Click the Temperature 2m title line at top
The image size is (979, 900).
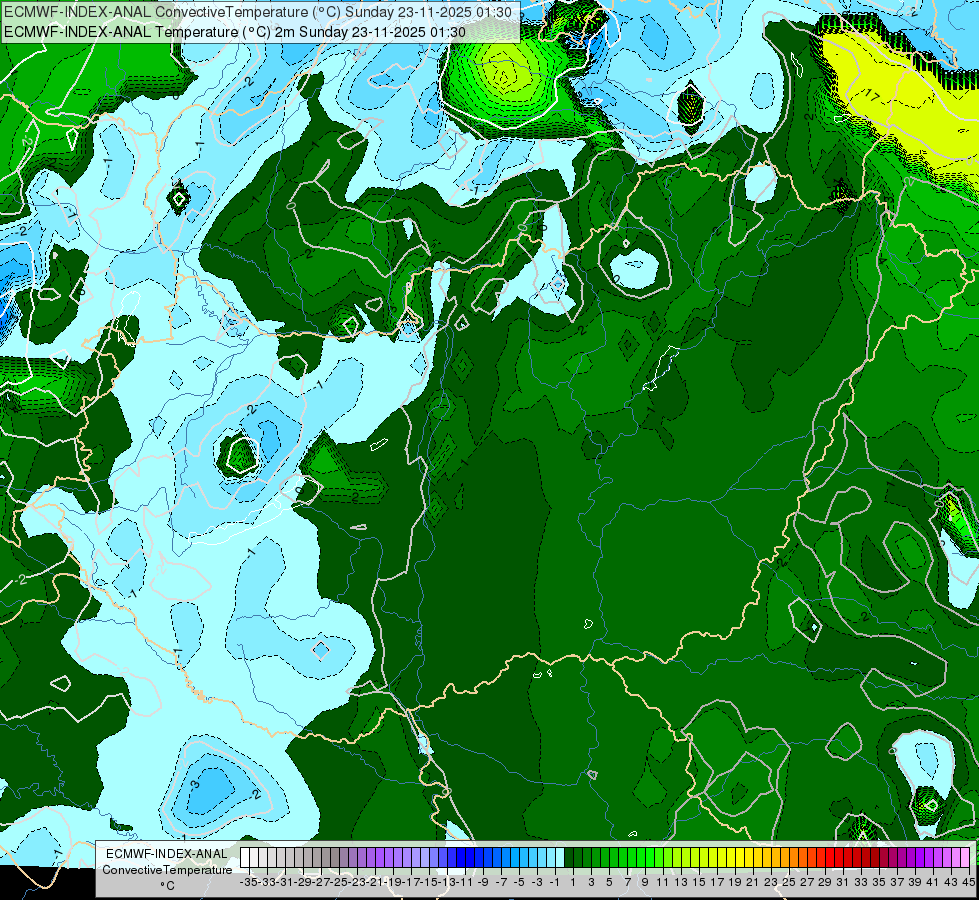point(235,32)
